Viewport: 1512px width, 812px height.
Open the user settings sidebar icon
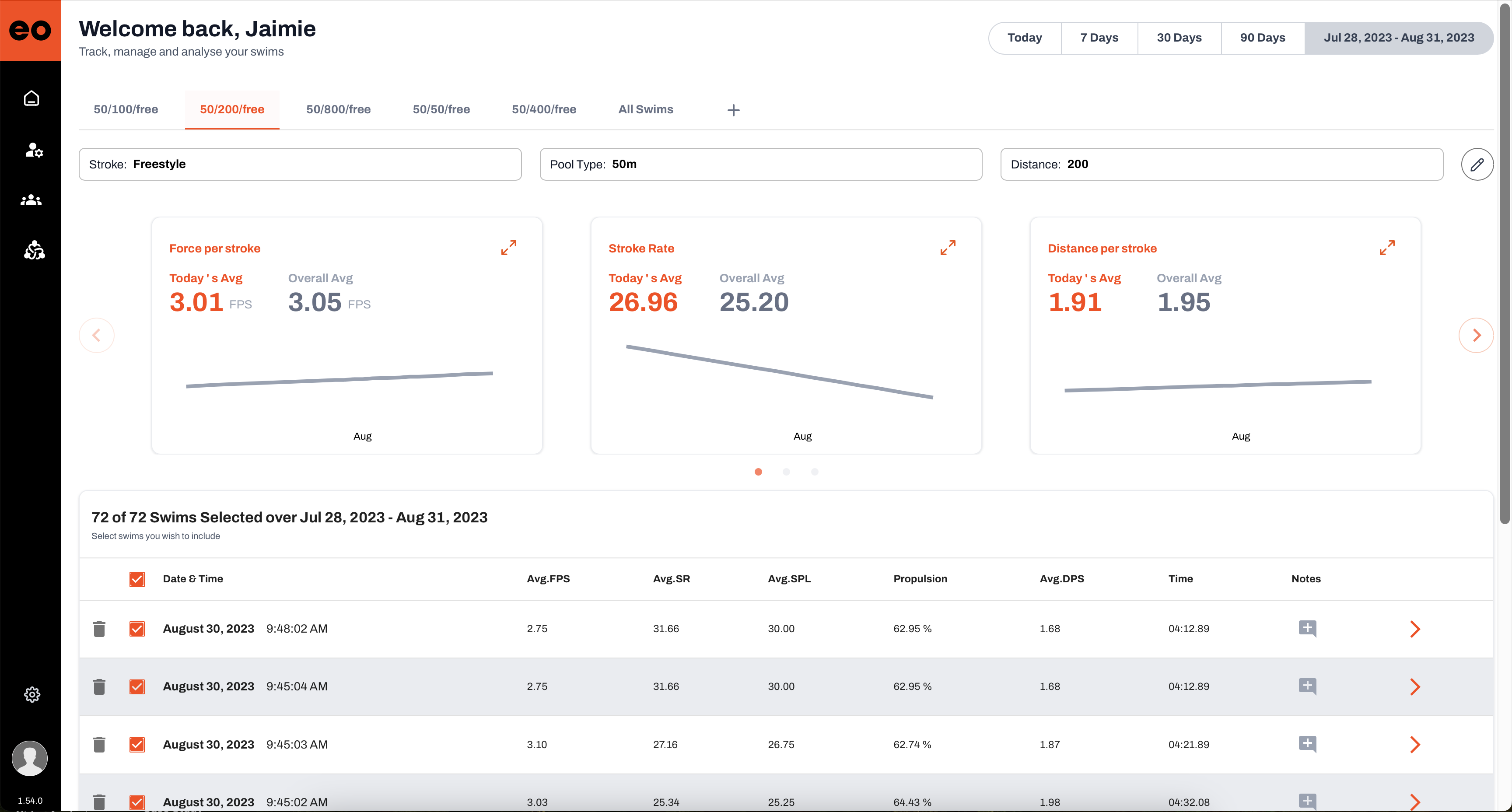33,150
